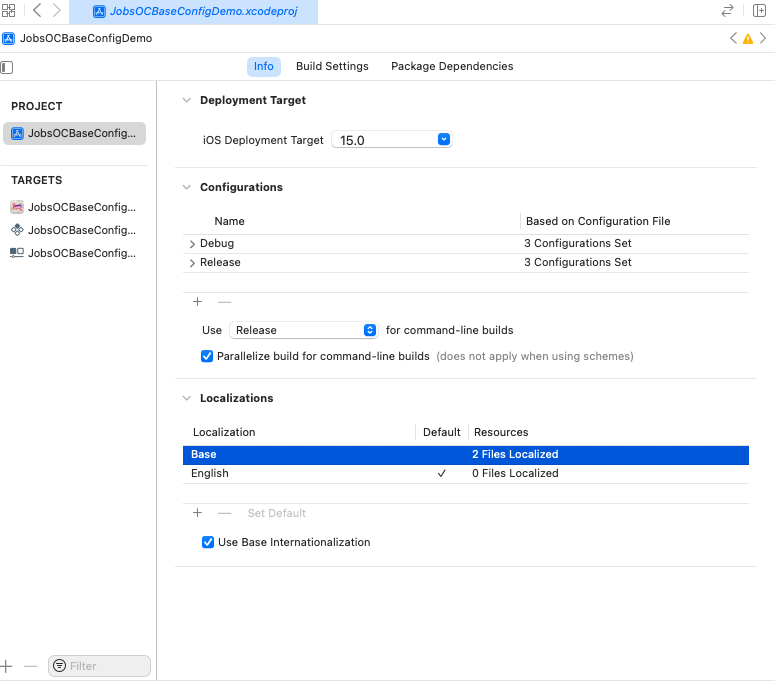This screenshot has width=775, height=686.
Task: Click English's 0 Files Localized cell
Action: pos(515,473)
